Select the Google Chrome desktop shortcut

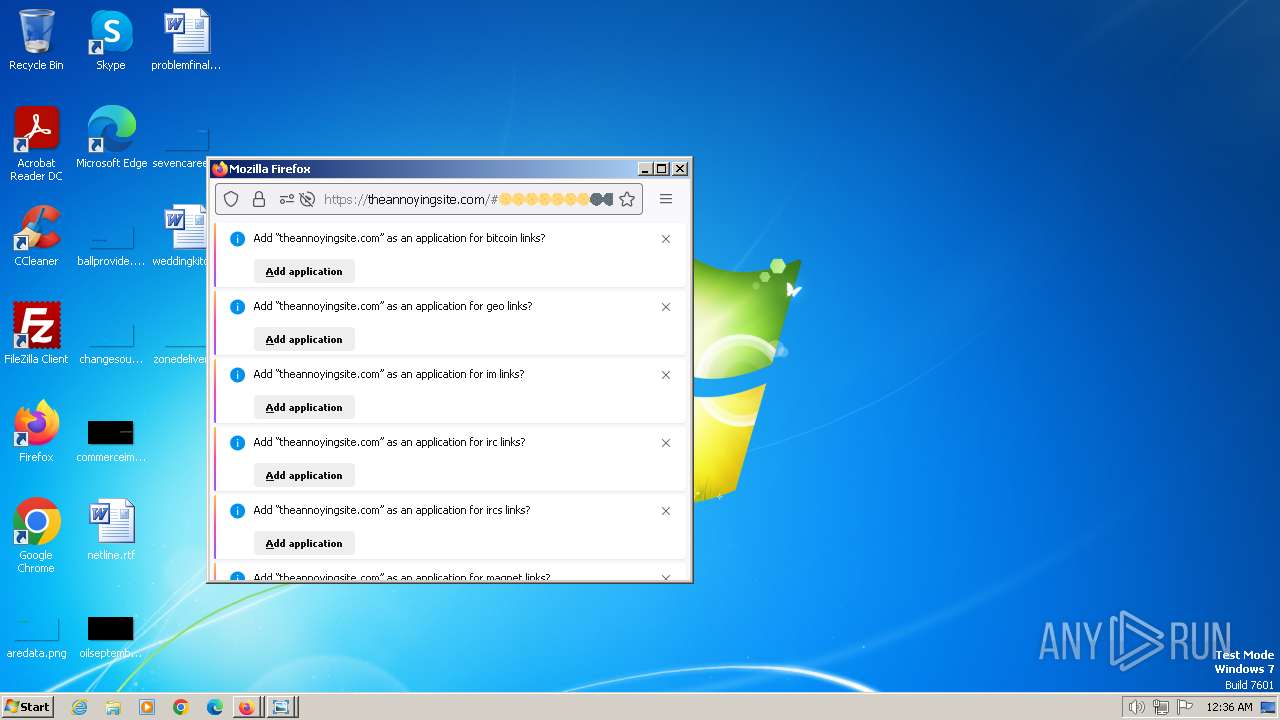(x=36, y=535)
